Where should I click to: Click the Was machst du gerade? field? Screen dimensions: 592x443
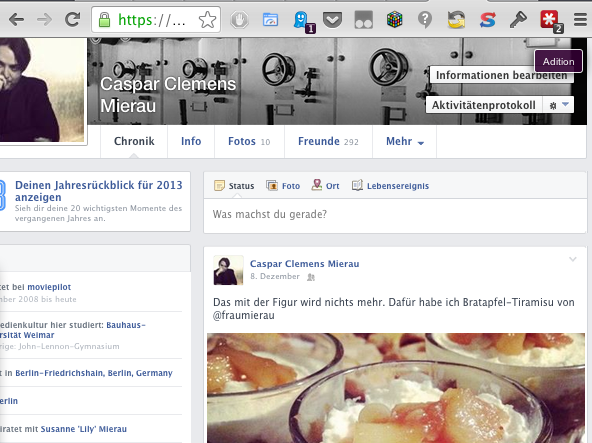[395, 215]
